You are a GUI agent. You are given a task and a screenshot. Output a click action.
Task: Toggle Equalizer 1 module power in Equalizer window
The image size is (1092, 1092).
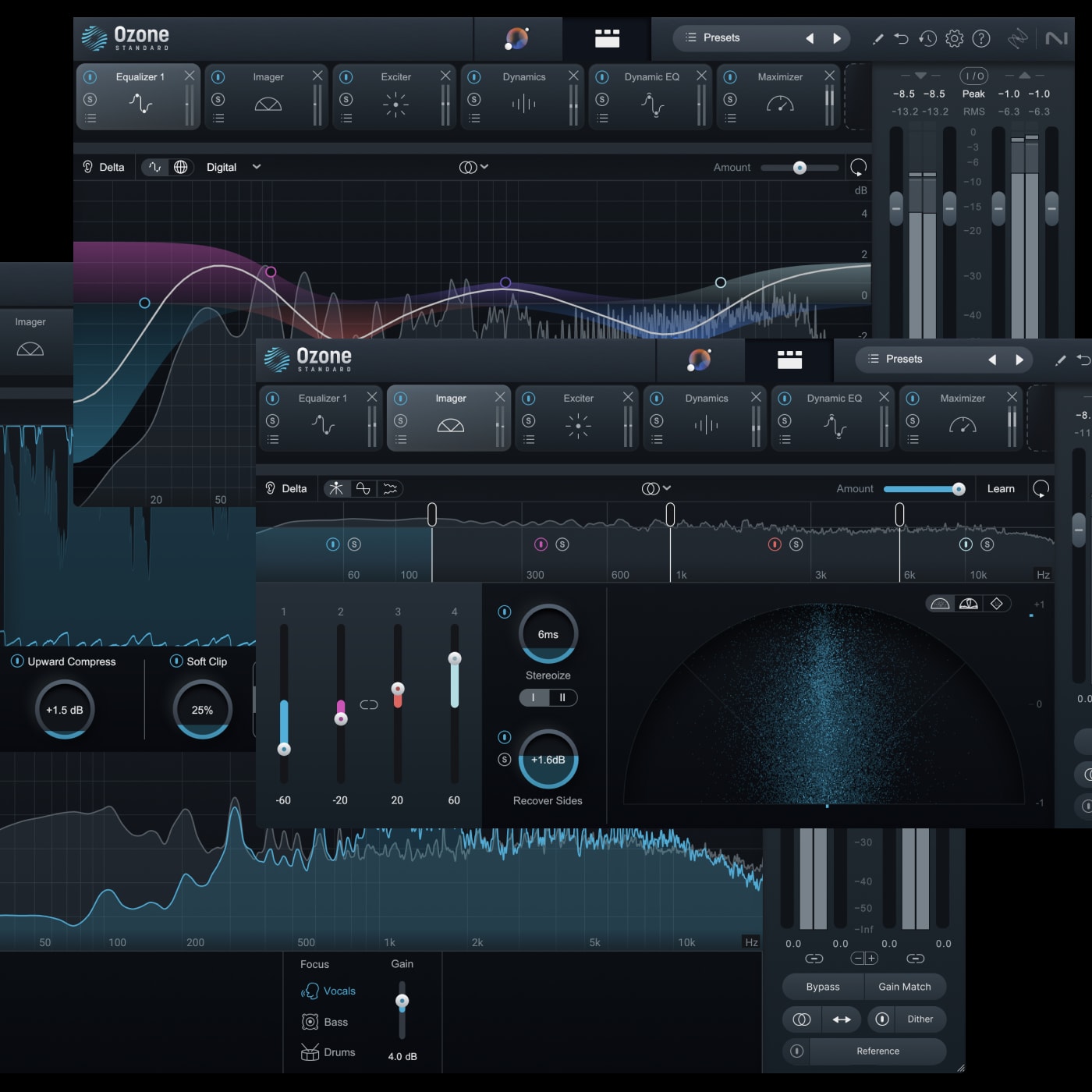(90, 77)
